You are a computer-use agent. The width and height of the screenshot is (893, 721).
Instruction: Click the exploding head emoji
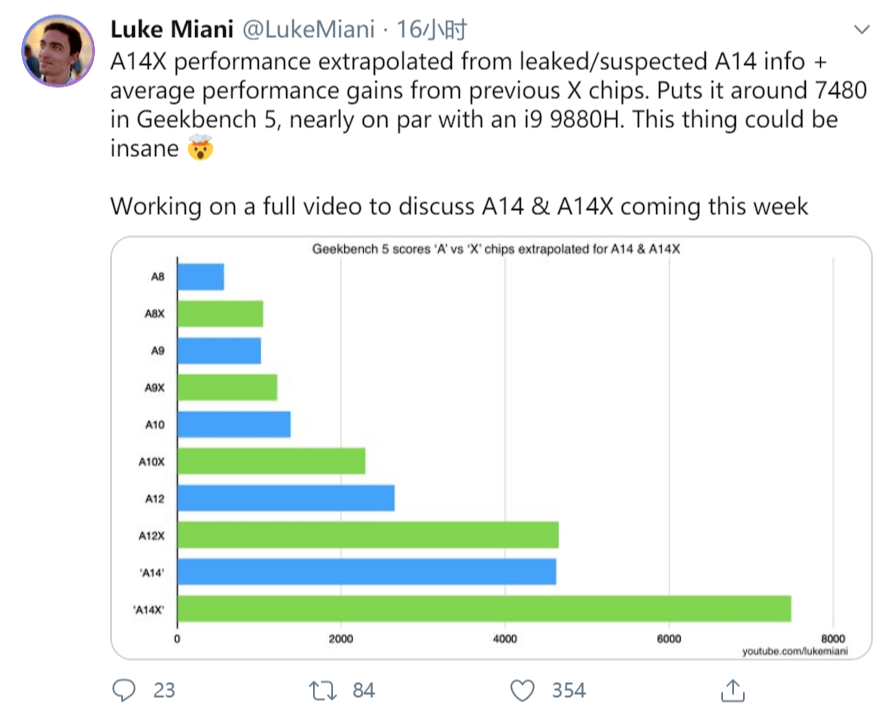pos(201,150)
